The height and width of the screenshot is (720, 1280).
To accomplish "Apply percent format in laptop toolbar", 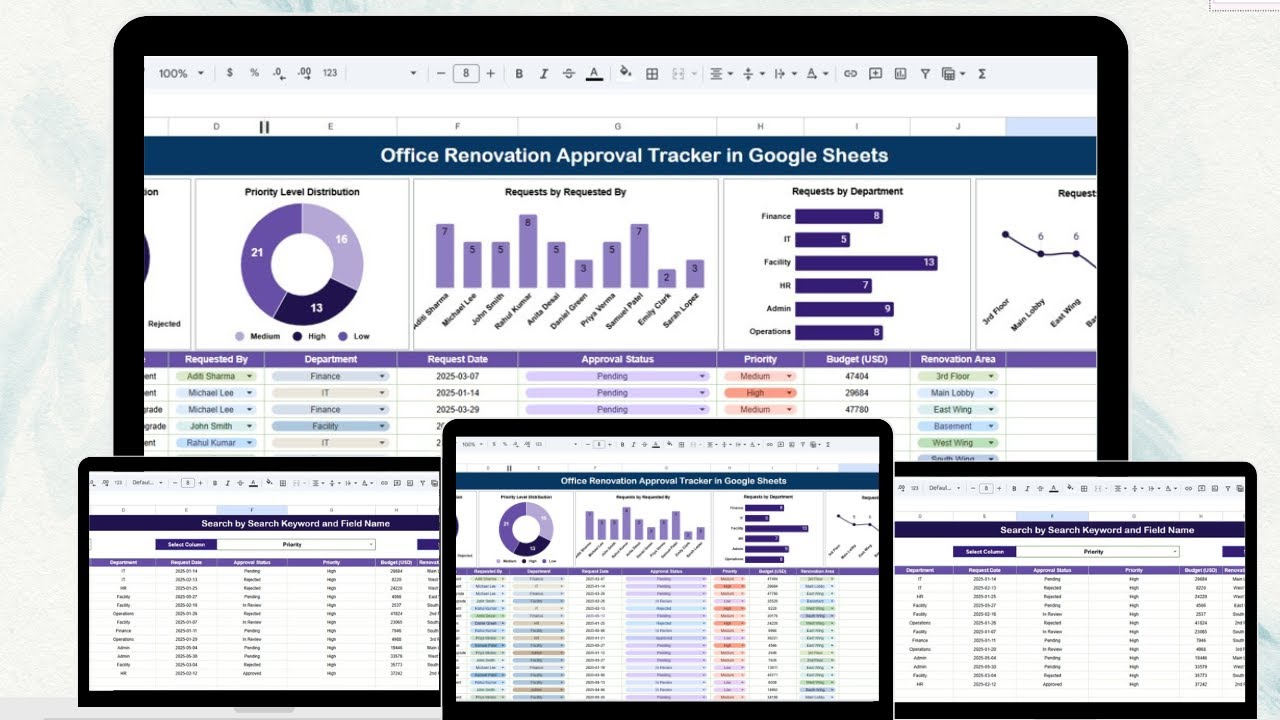I will (x=254, y=73).
